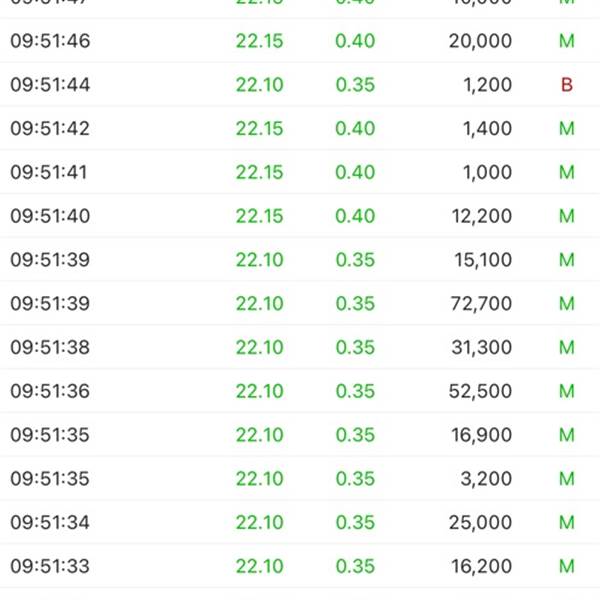600x600 pixels.
Task: Click the 16,900 volume value
Action: point(481,435)
